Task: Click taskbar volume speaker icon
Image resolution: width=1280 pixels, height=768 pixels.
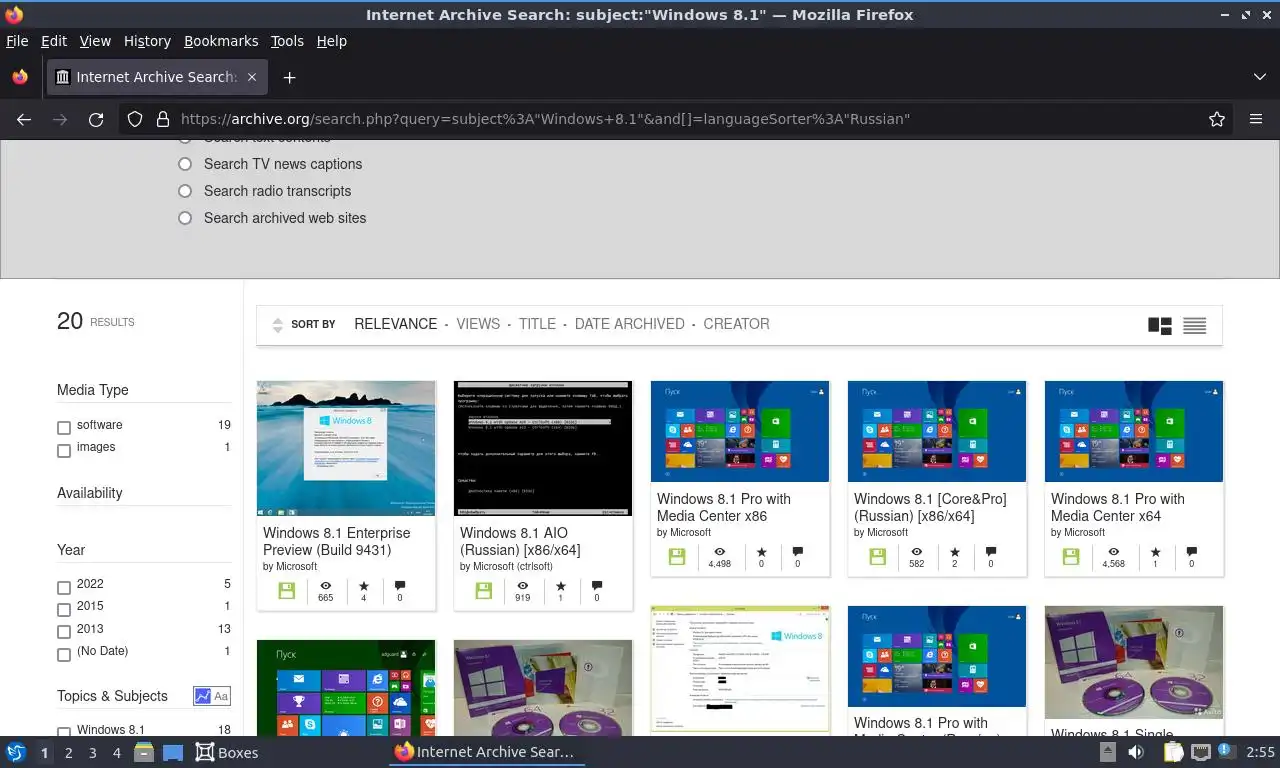Action: point(1136,752)
